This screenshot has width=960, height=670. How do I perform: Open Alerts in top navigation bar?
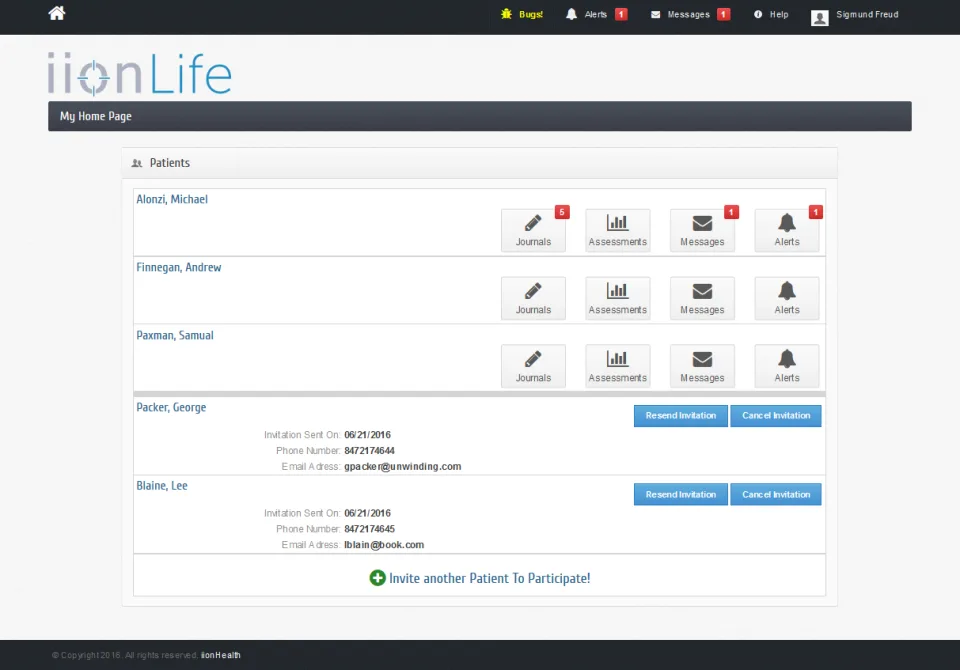[x=596, y=14]
